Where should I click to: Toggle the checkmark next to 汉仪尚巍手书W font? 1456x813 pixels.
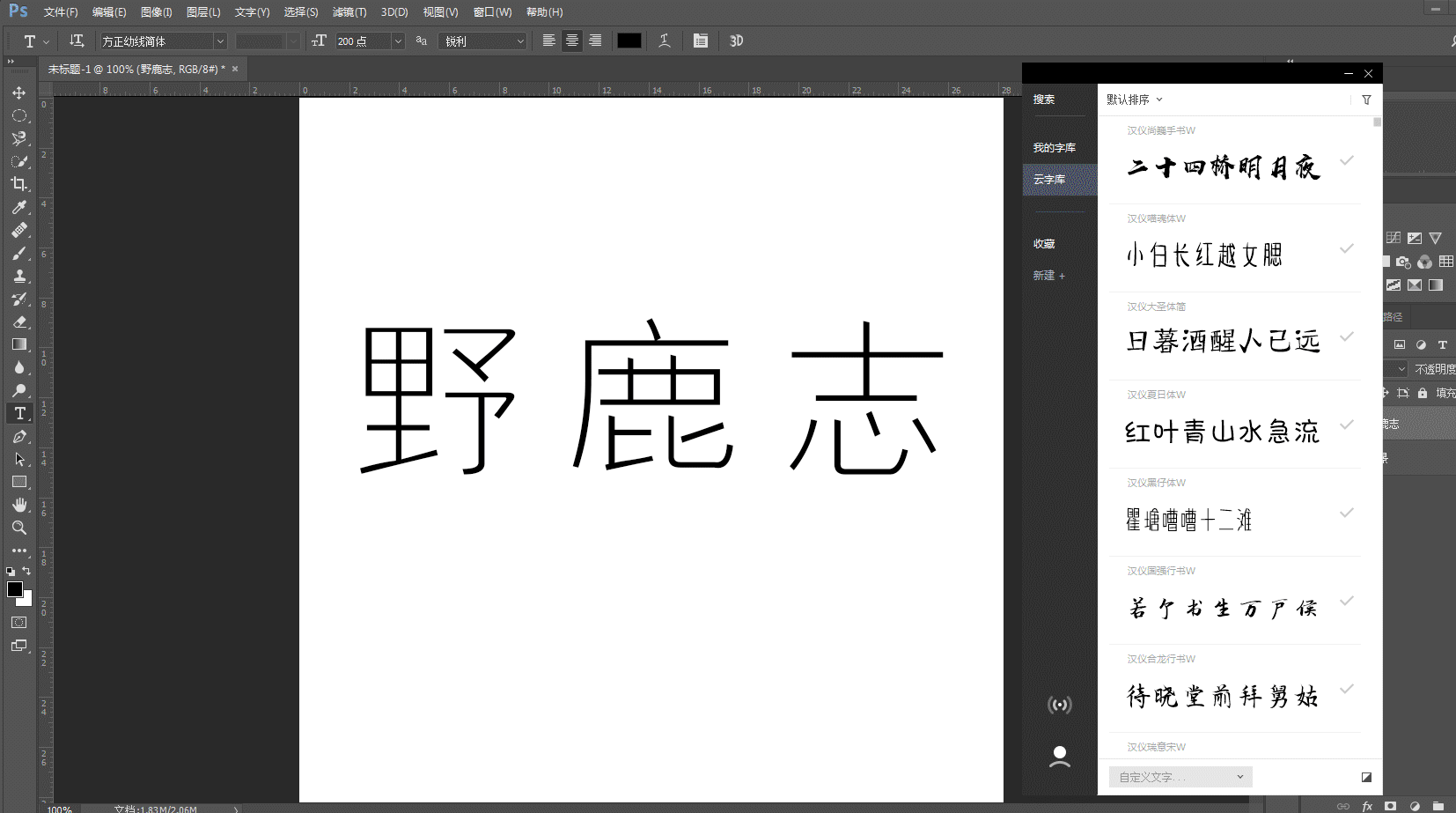1346,161
